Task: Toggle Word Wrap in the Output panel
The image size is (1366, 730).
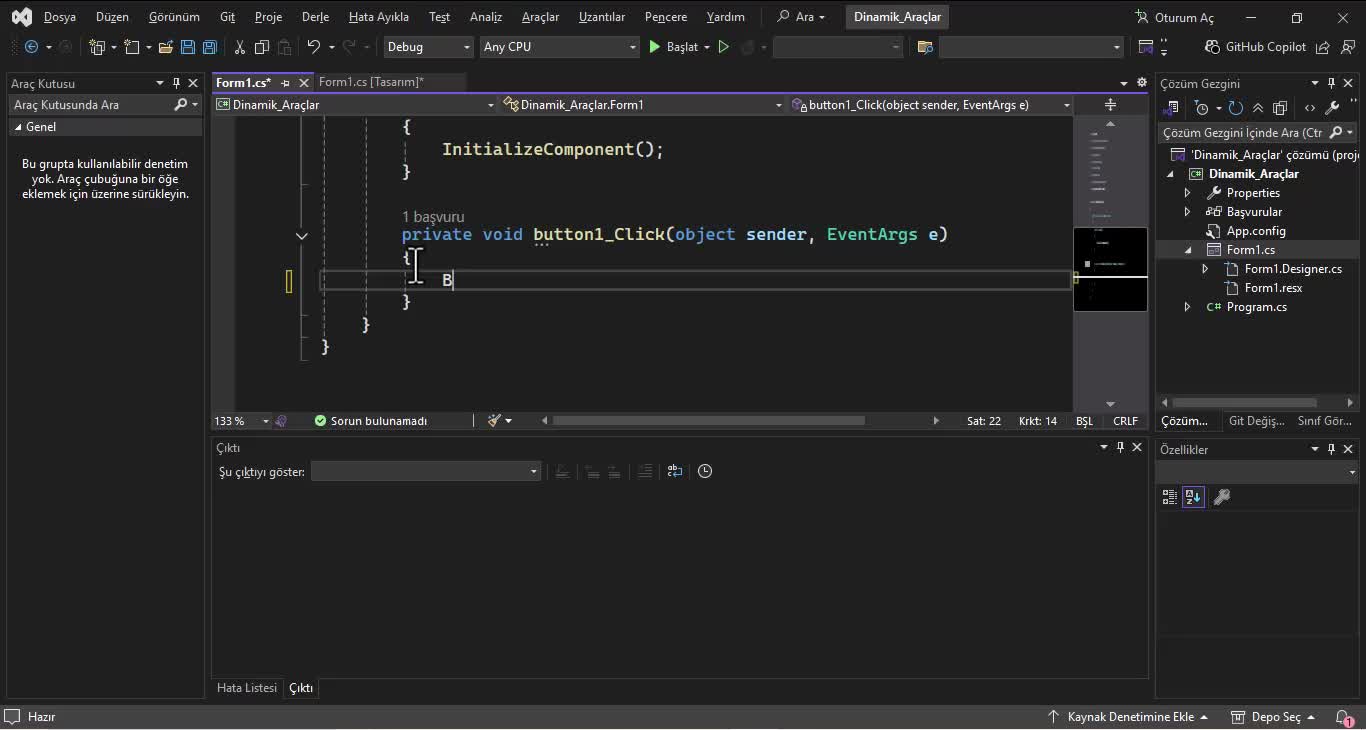Action: pos(675,471)
